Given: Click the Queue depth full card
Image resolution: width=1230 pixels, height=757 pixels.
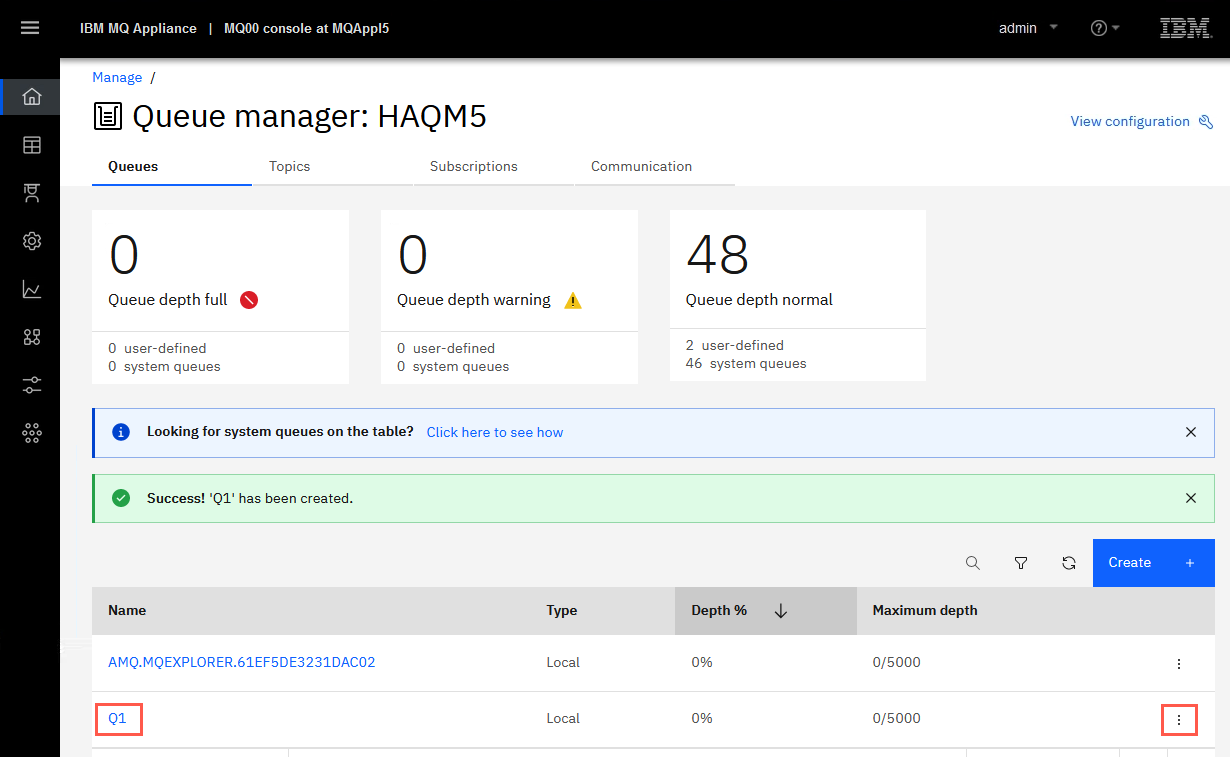Looking at the screenshot, I should [220, 297].
